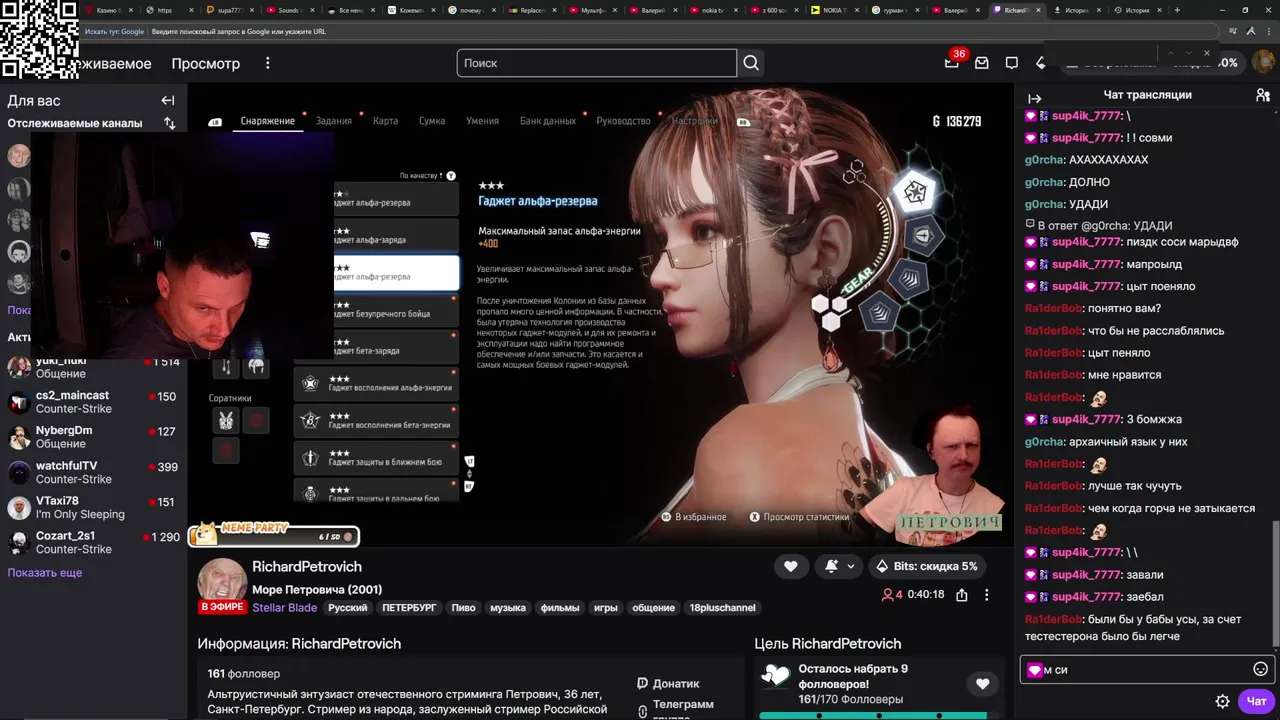Click the Карта game tab
This screenshot has width=1280, height=720.
(x=385, y=121)
